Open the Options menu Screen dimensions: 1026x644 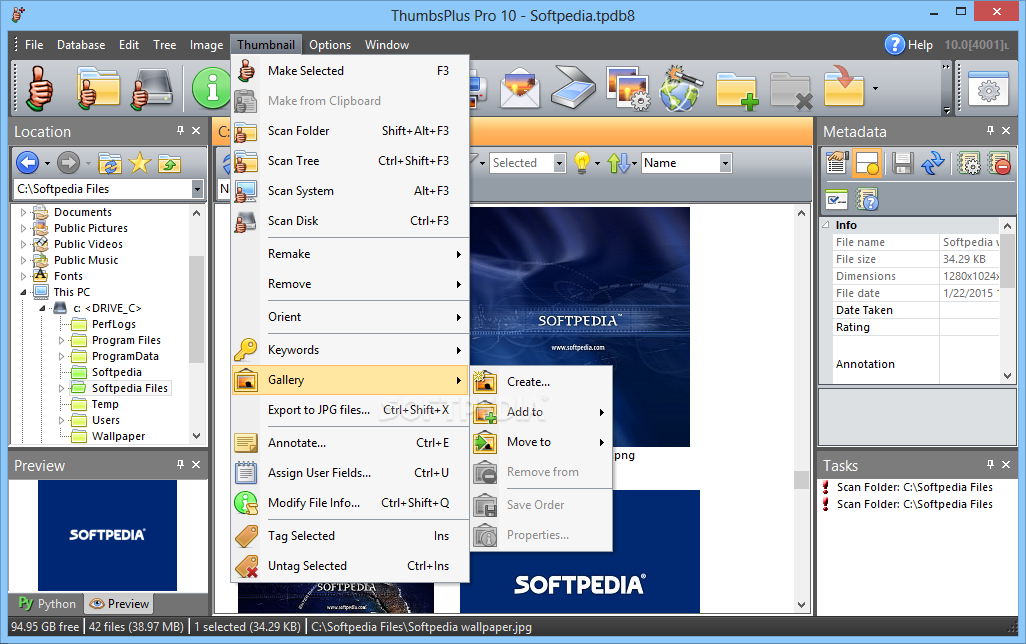tap(330, 45)
